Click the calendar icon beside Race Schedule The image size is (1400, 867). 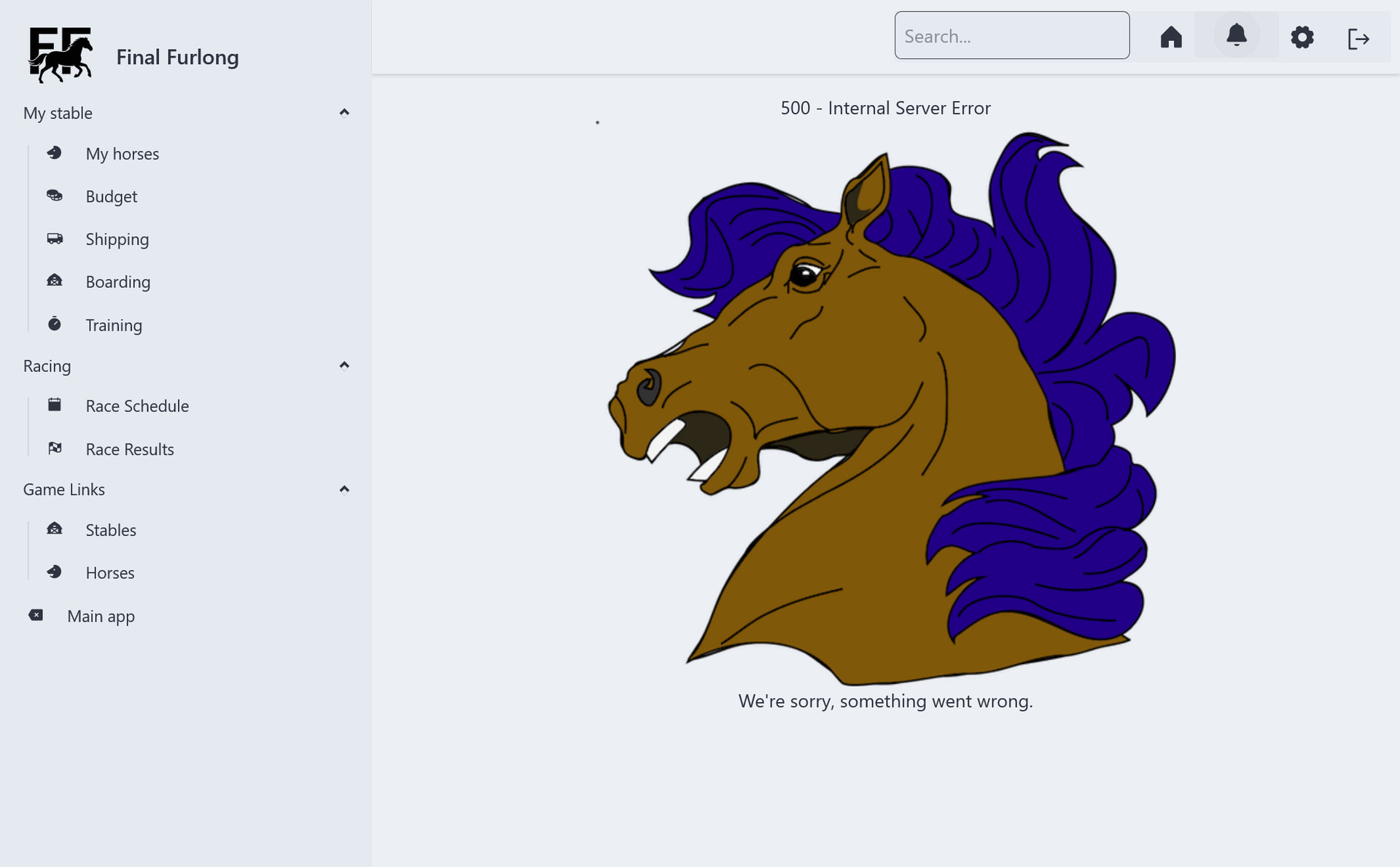(55, 405)
